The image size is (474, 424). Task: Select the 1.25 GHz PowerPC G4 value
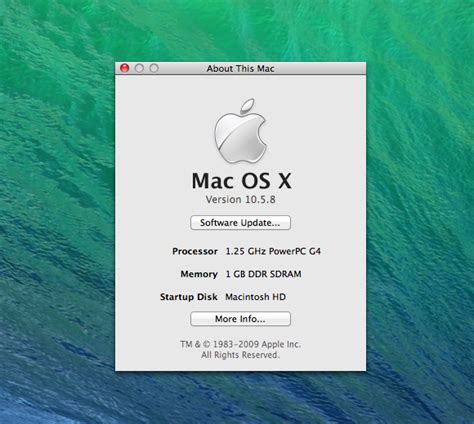pyautogui.click(x=273, y=251)
